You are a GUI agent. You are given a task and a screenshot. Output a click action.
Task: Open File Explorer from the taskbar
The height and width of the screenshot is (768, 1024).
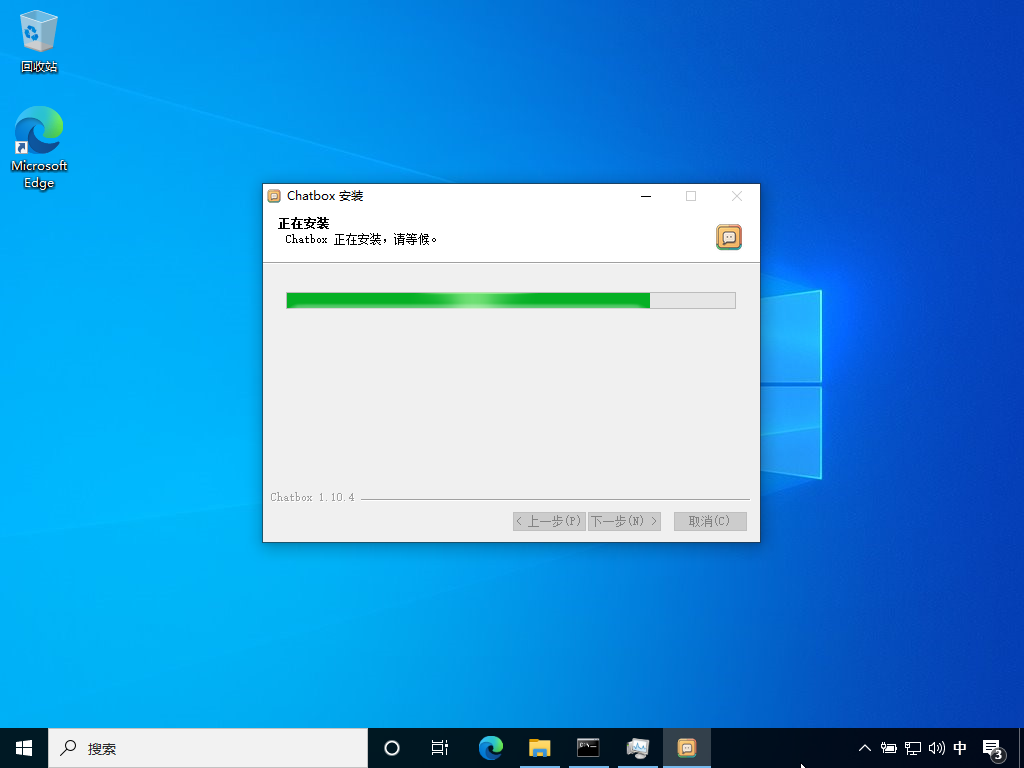pos(539,748)
